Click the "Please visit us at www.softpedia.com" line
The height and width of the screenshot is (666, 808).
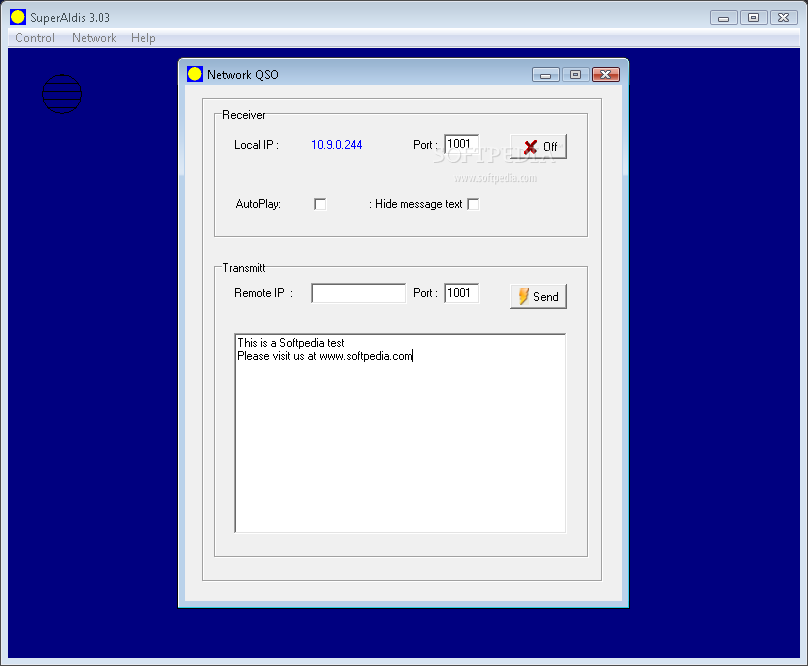point(325,356)
